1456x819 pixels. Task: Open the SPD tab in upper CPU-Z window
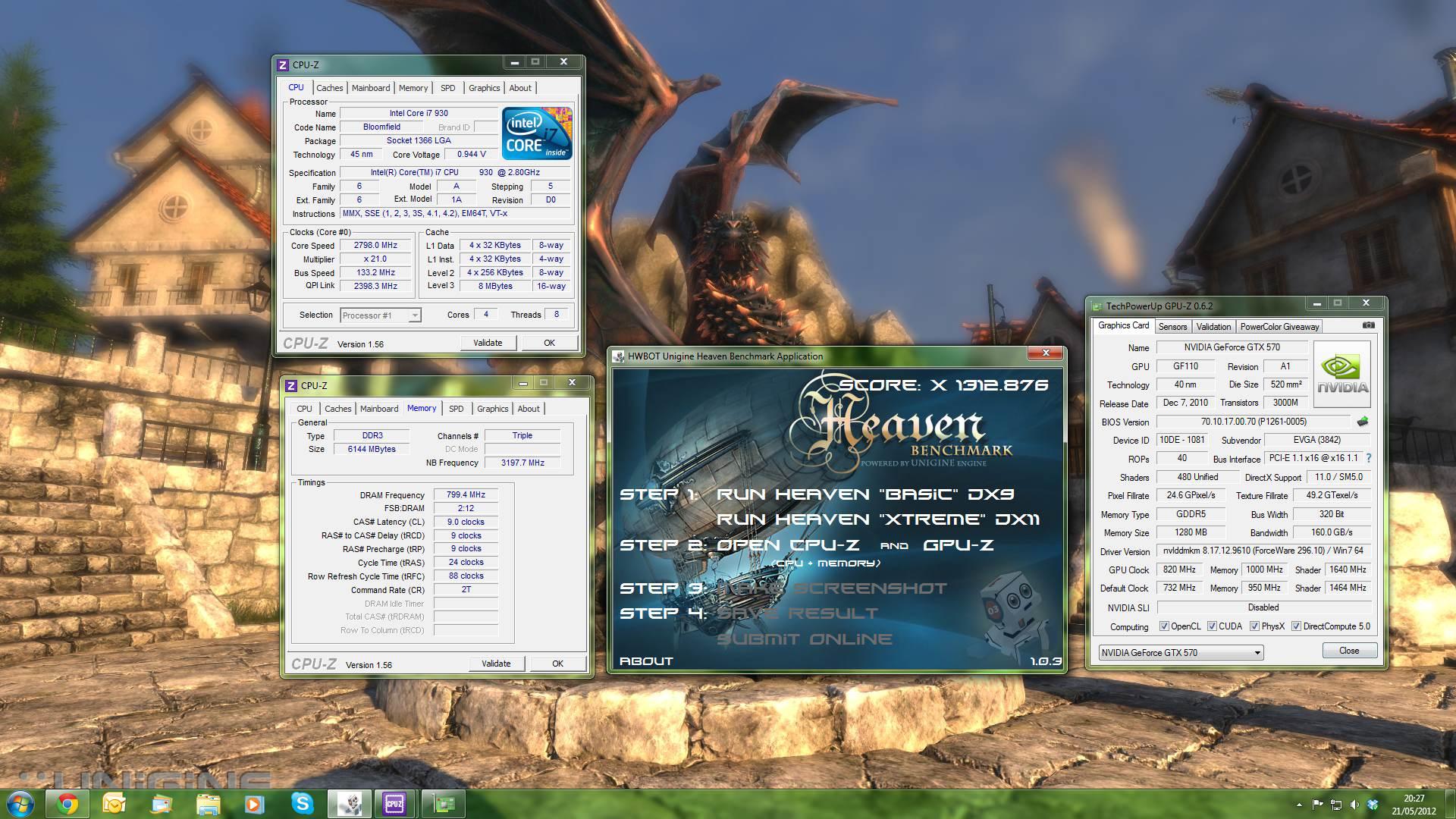[x=448, y=88]
